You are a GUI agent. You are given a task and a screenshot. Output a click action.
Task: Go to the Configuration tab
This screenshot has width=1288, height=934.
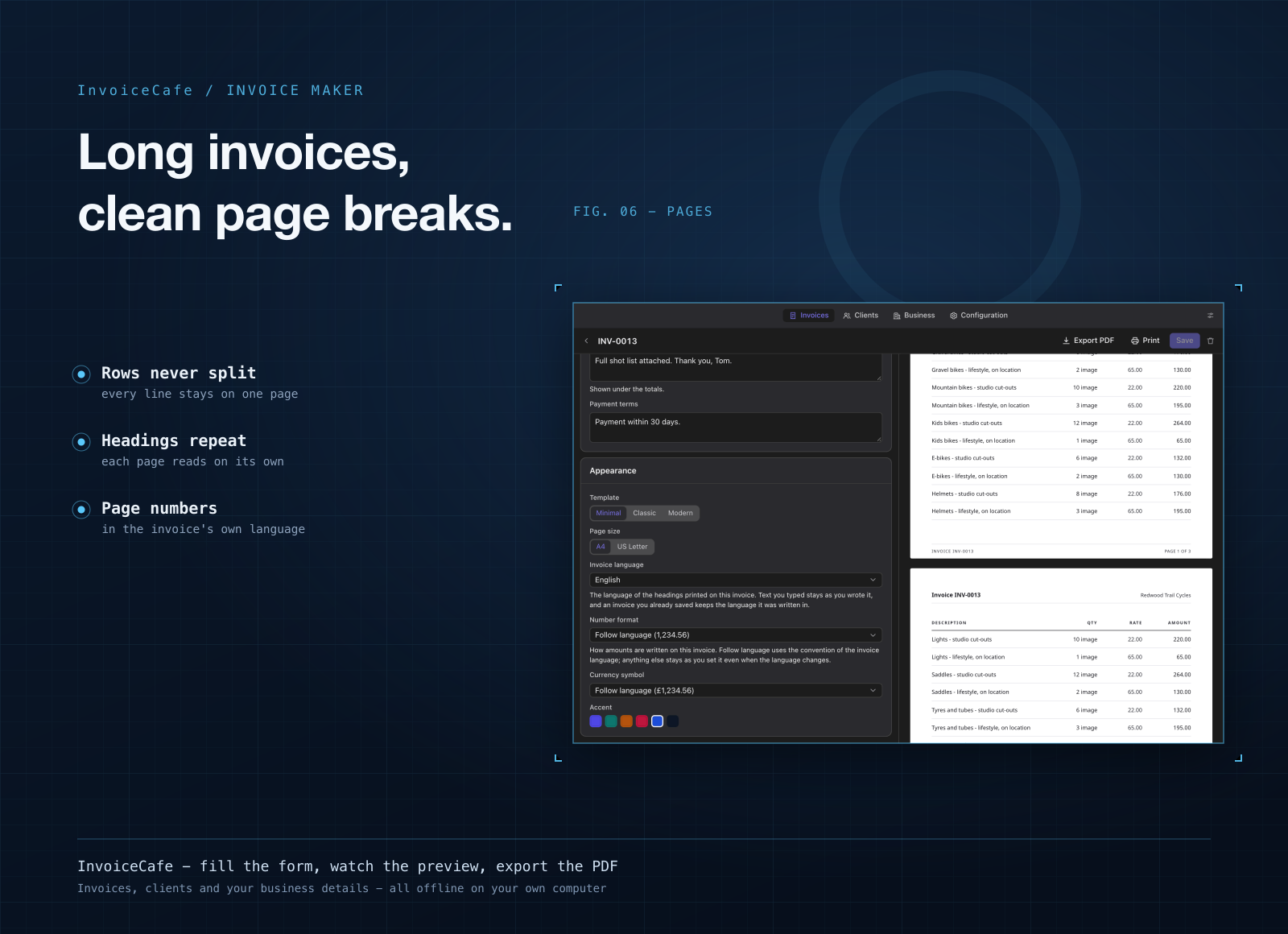coord(979,316)
